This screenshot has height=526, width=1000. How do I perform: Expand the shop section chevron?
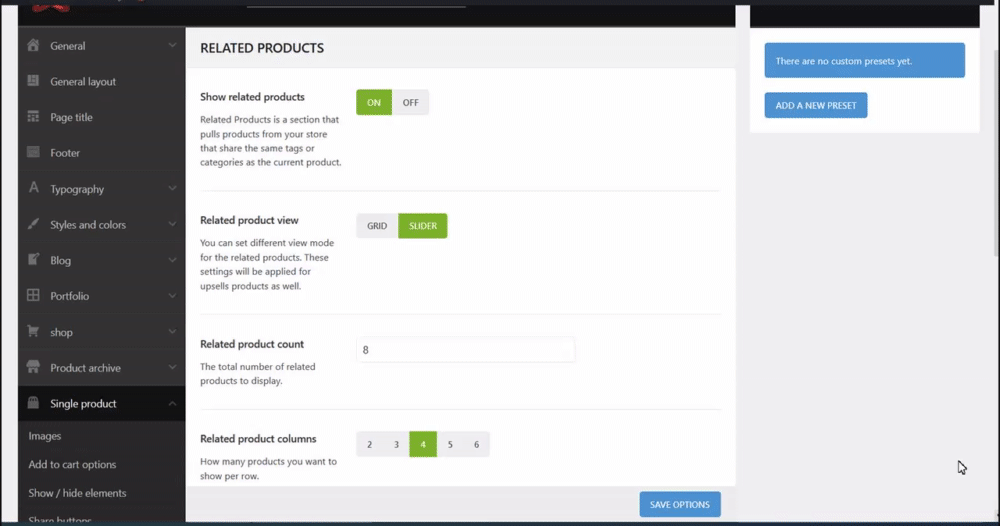[172, 332]
